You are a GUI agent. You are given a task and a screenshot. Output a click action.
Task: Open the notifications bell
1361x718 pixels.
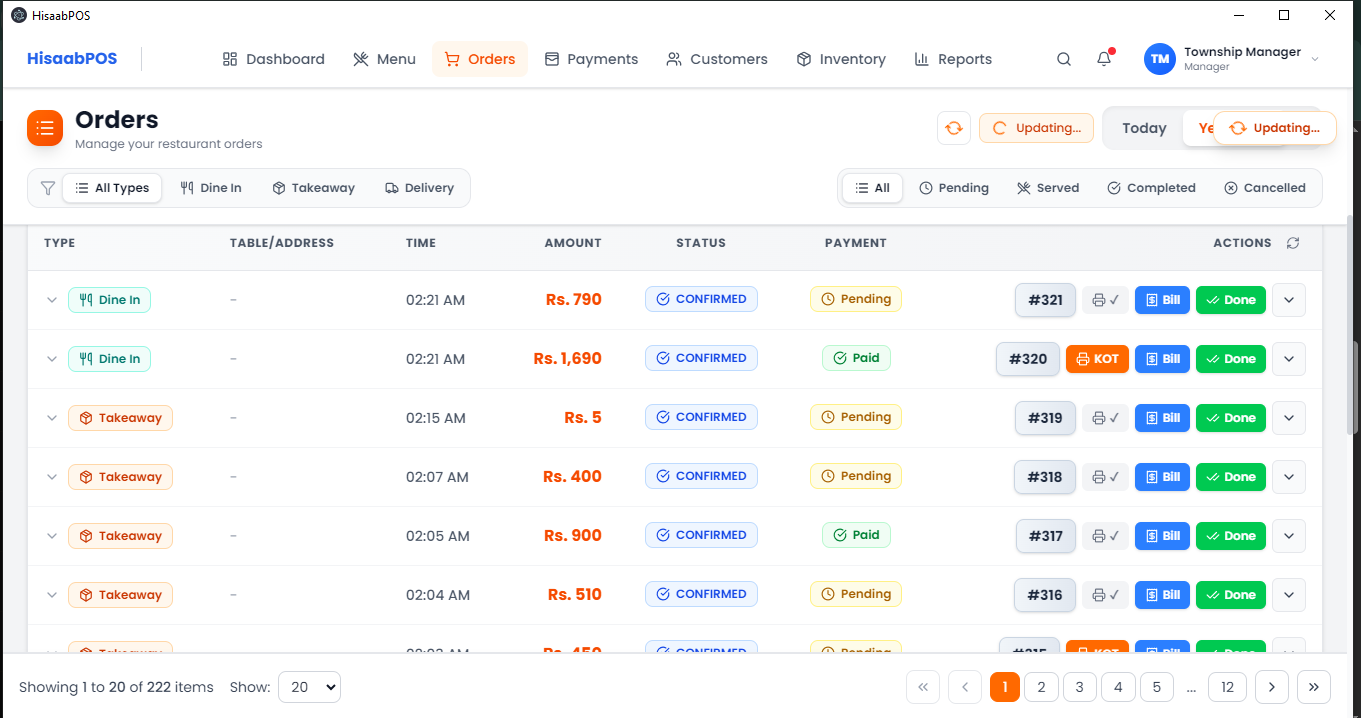point(1104,59)
